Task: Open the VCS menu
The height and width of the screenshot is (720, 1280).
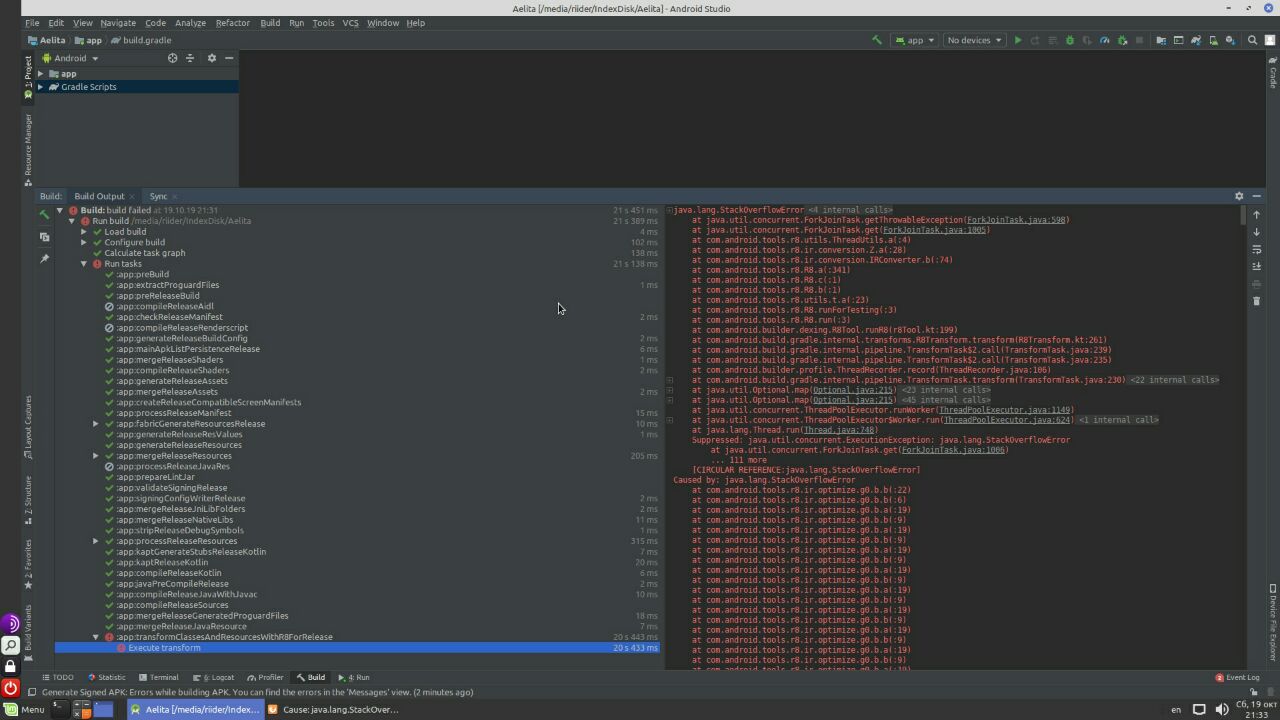Action: [350, 22]
